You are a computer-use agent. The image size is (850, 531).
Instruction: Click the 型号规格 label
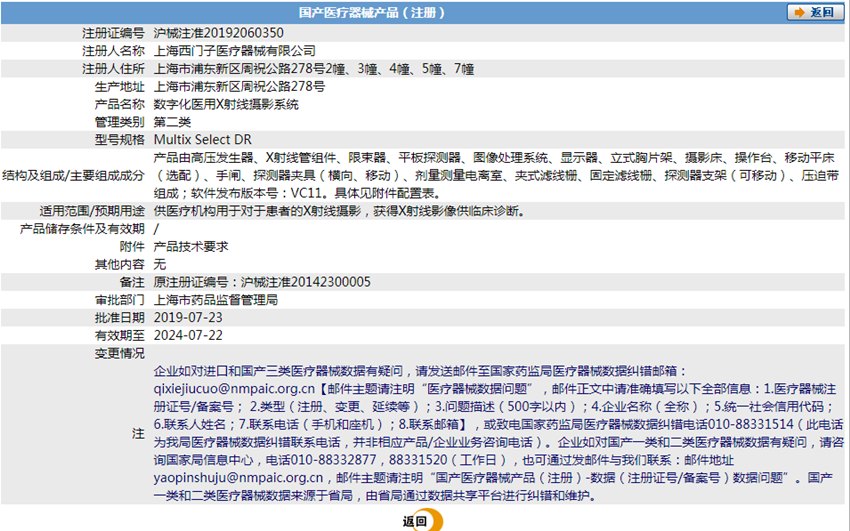120,140
